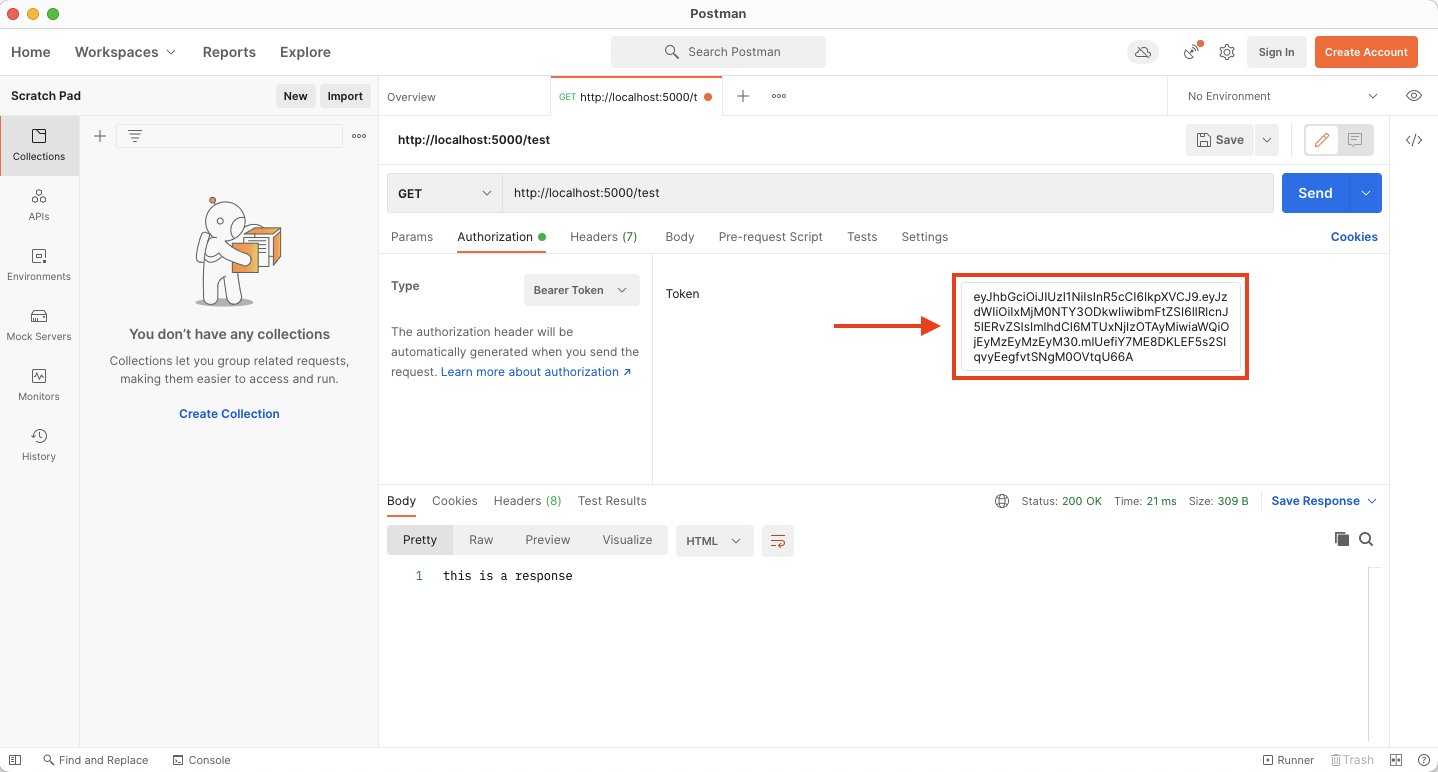Switch to the Raw response view tab
Screen dimensions: 1438x772
pos(481,540)
